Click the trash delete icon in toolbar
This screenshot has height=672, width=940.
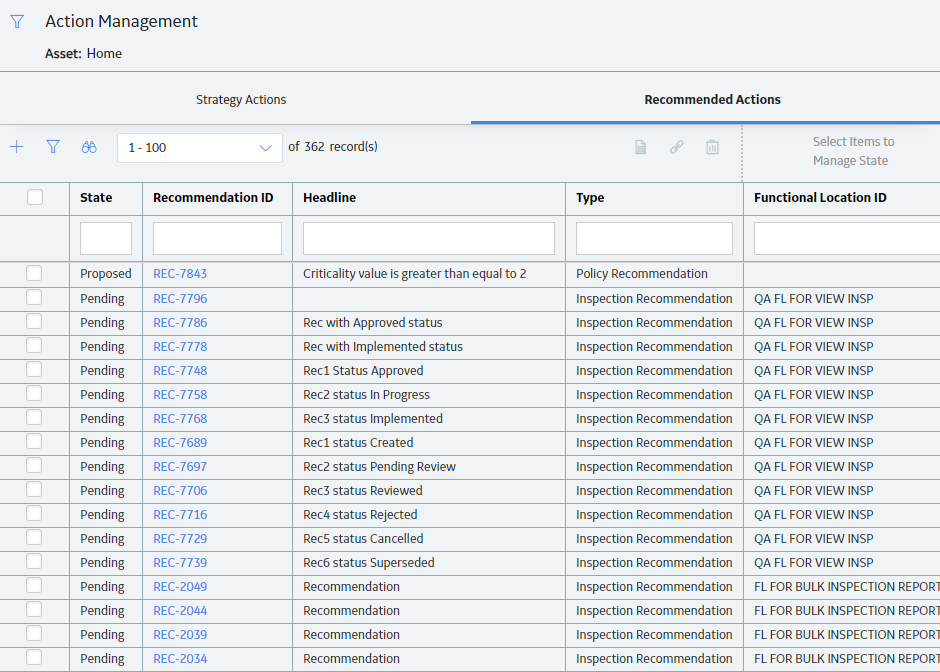pyautogui.click(x=712, y=147)
